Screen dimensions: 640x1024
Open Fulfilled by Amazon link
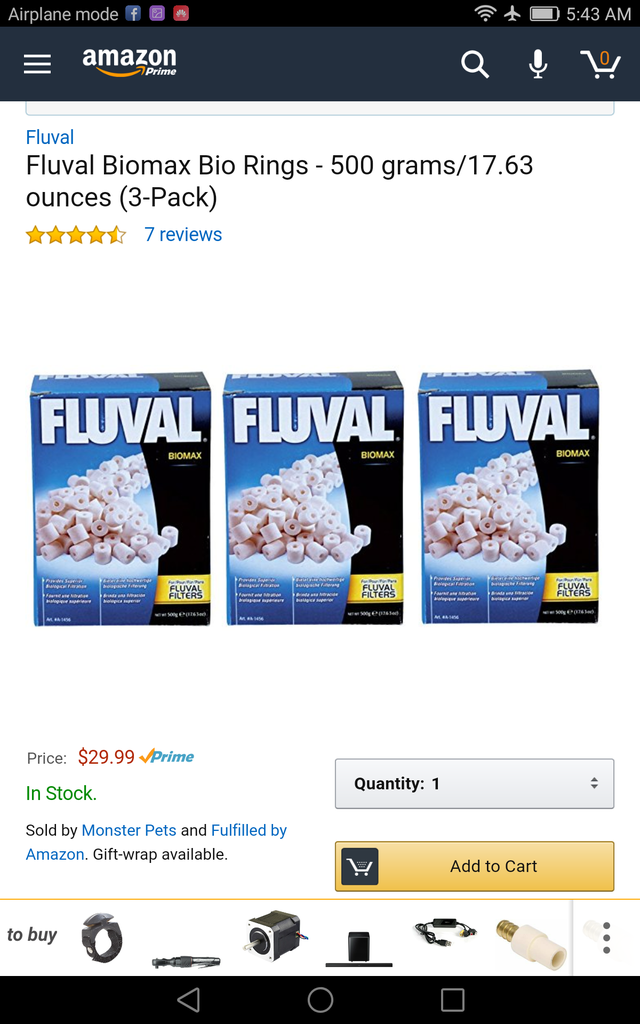157,842
